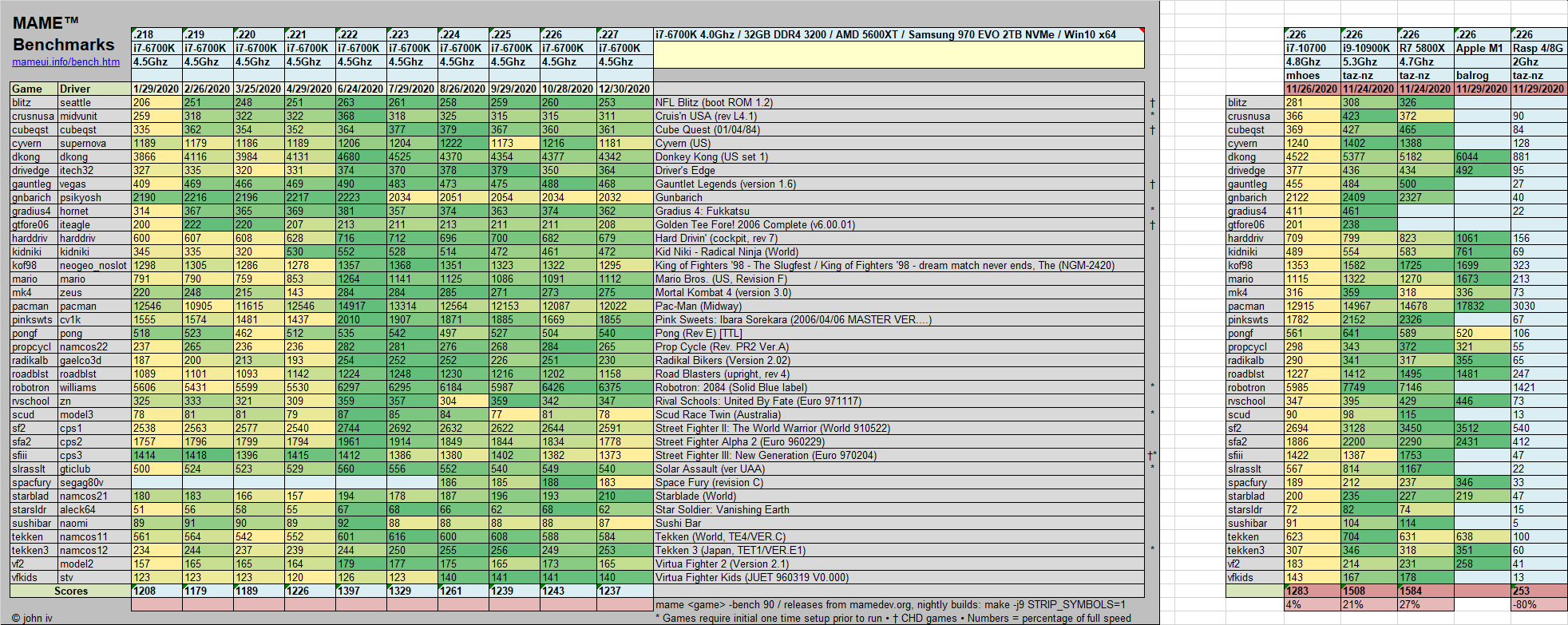Click the 1208 score under version .218

click(x=156, y=591)
